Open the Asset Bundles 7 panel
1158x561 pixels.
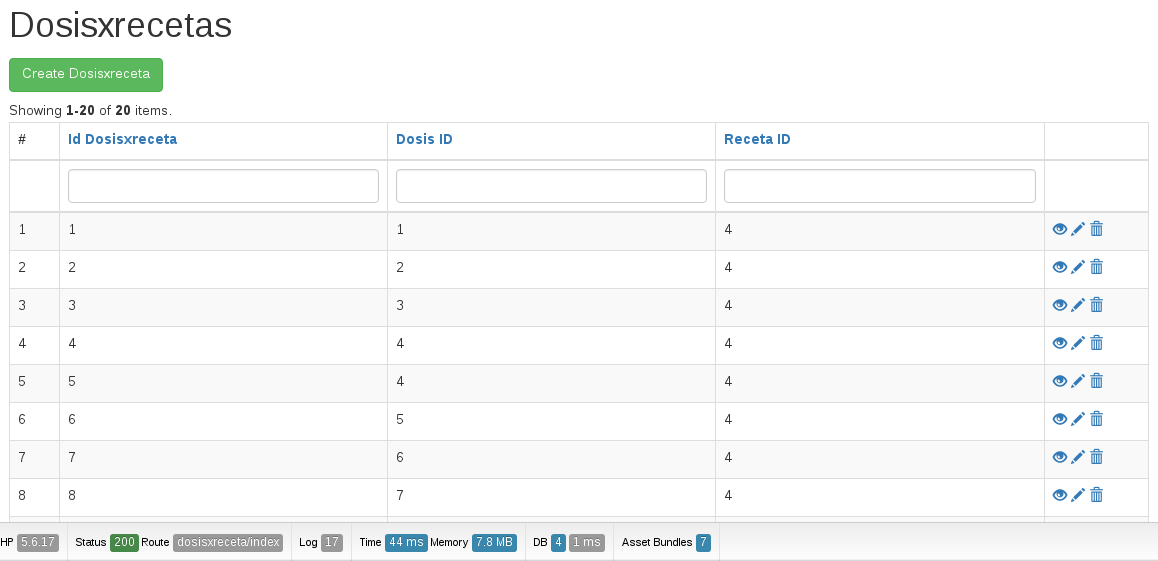click(x=666, y=542)
